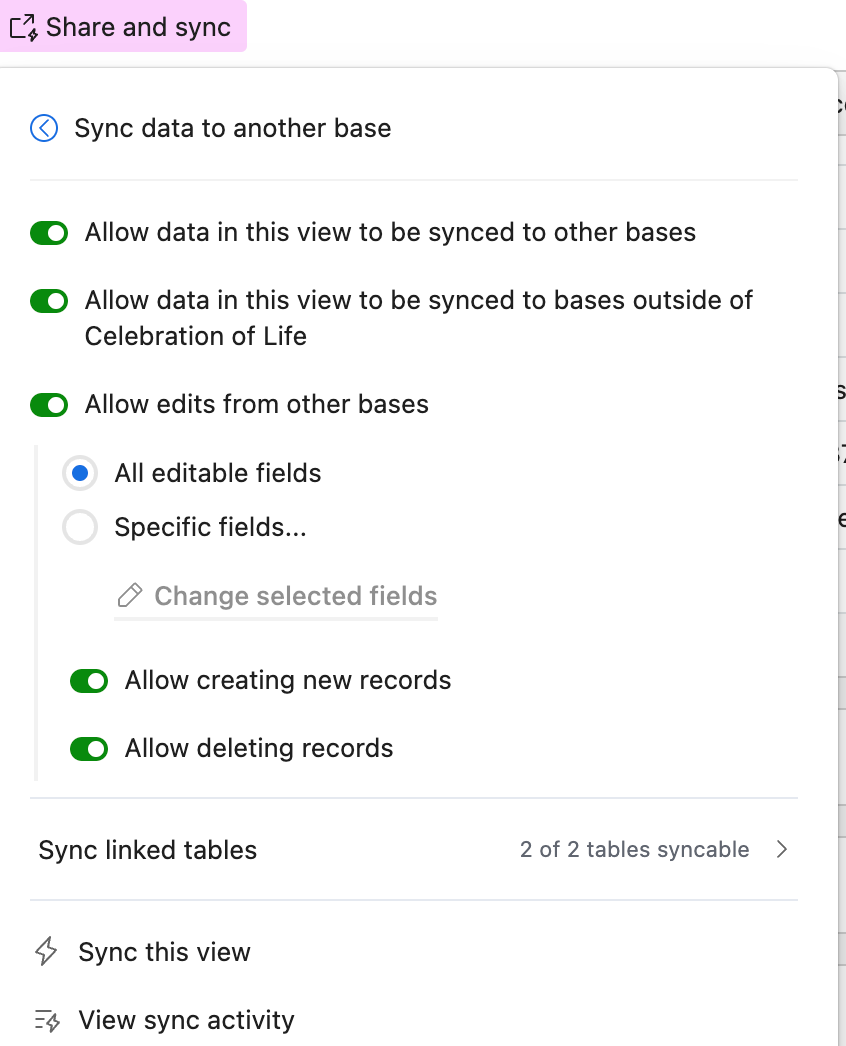Toggle Allow deleting records switch
Viewport: 846px width, 1046px height.
(x=89, y=749)
